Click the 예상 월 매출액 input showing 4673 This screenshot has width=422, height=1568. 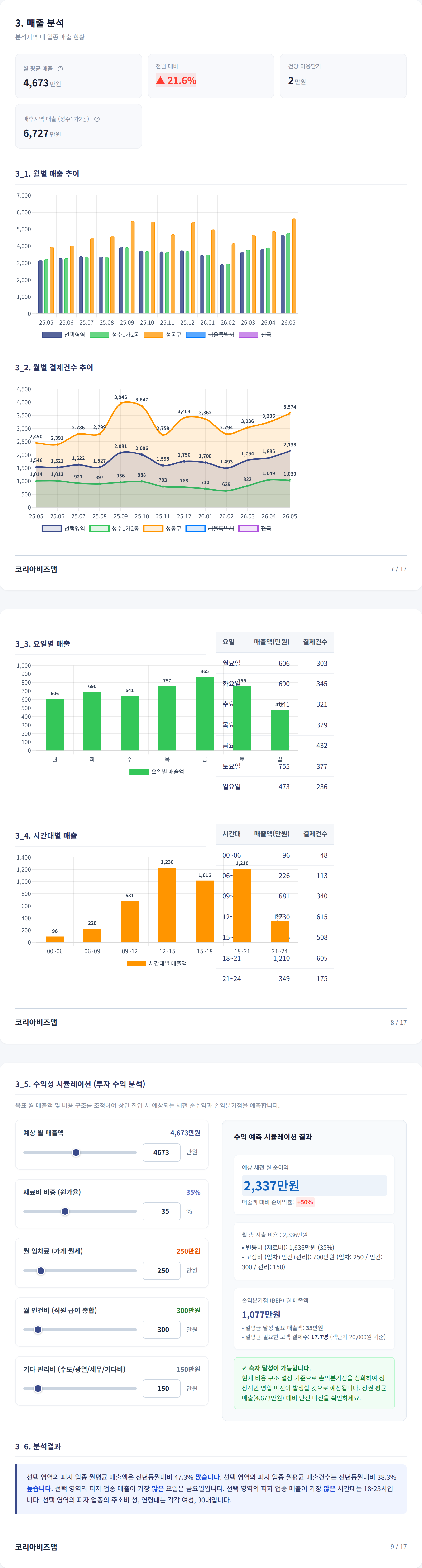pyautogui.click(x=161, y=1152)
